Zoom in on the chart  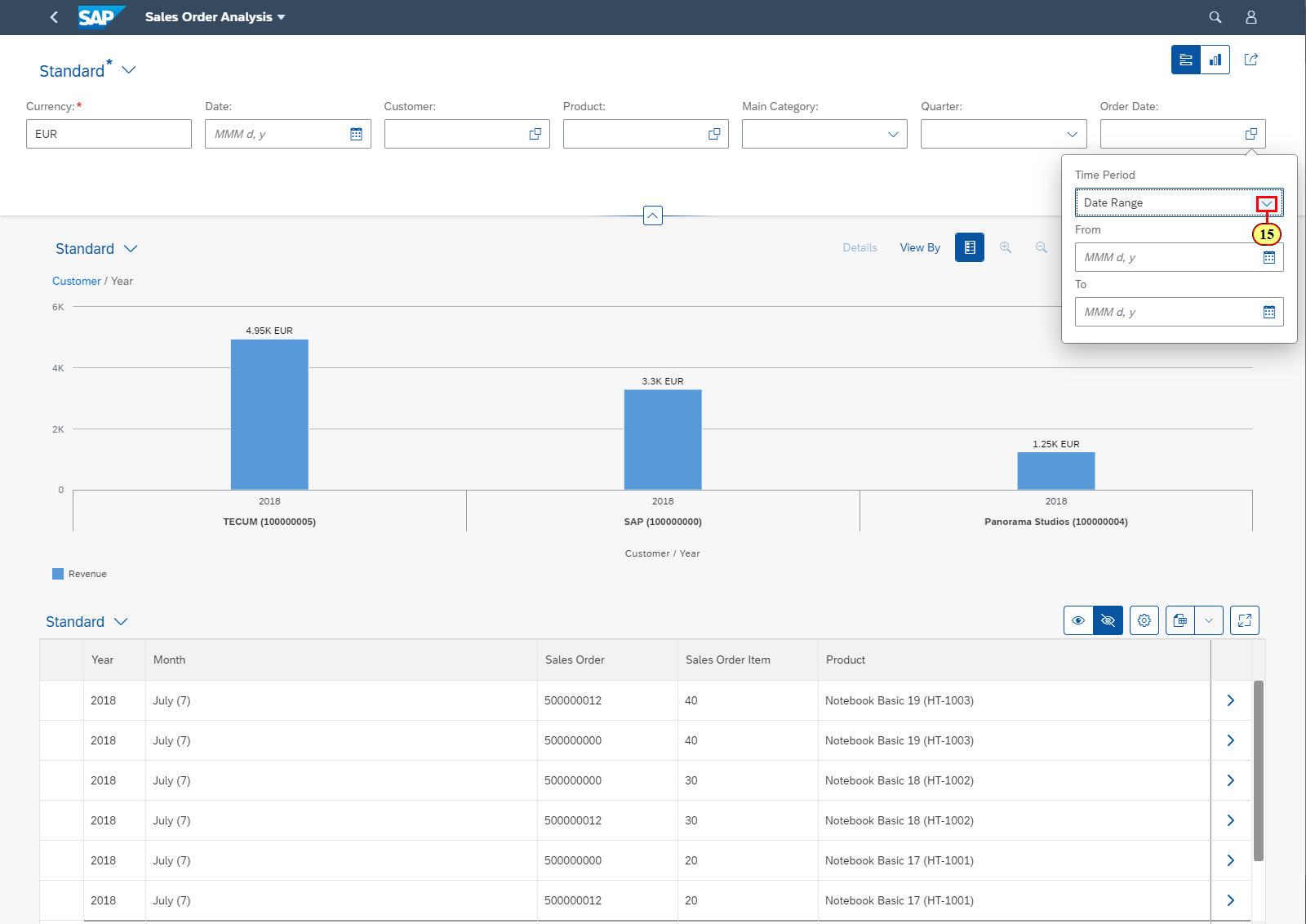pyautogui.click(x=1006, y=247)
